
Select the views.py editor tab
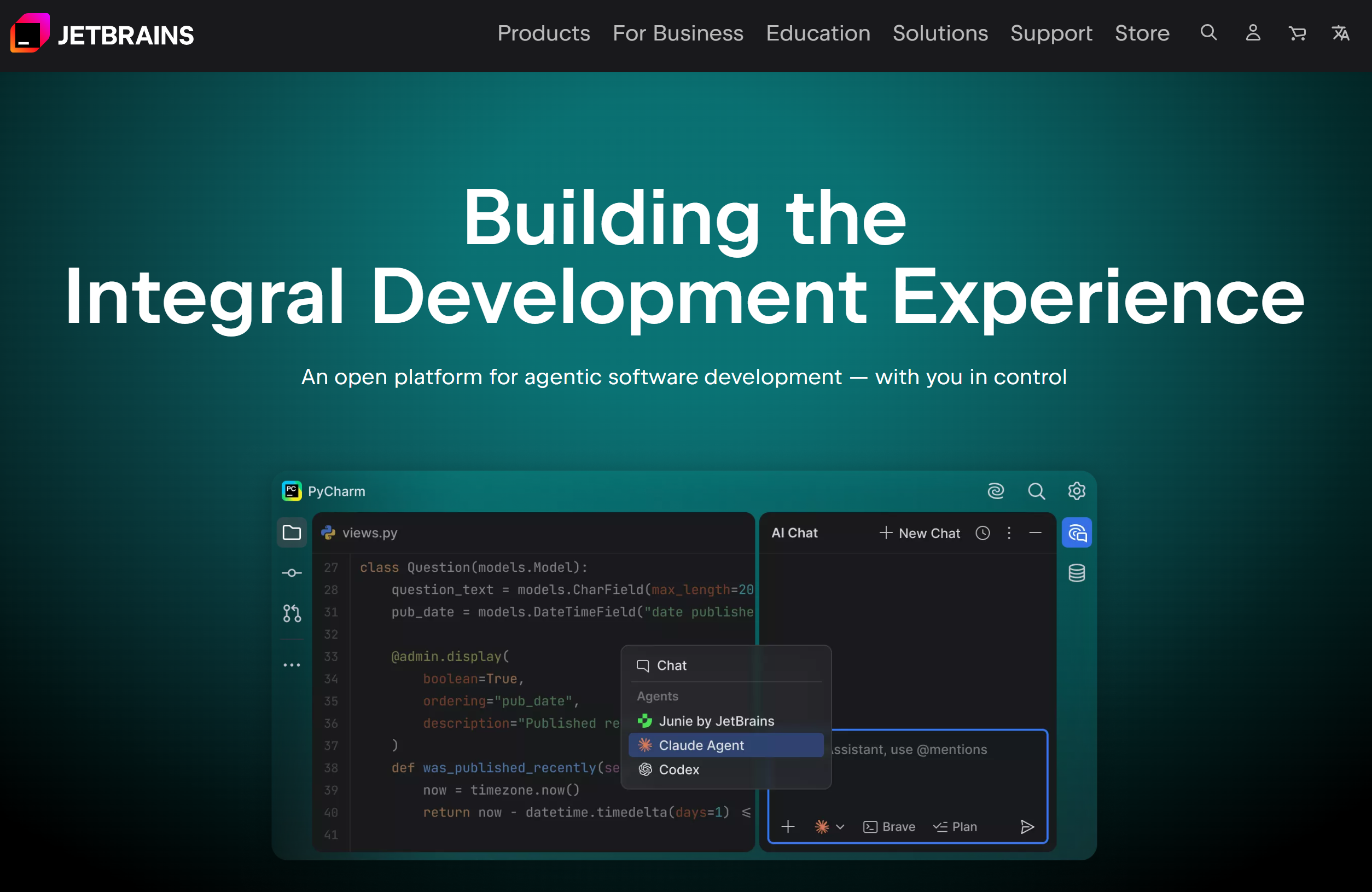pyautogui.click(x=359, y=533)
